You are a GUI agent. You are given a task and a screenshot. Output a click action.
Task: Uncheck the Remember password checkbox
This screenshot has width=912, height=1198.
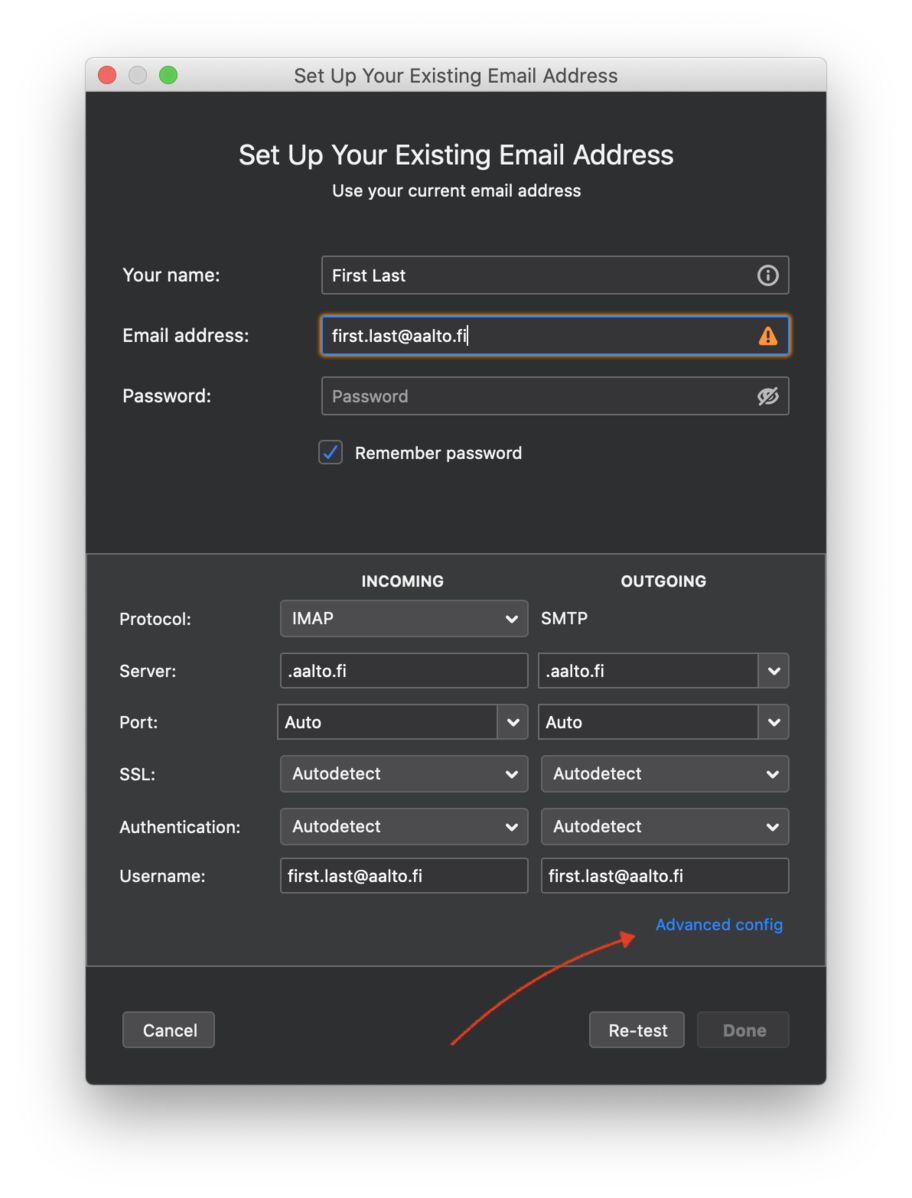click(330, 453)
